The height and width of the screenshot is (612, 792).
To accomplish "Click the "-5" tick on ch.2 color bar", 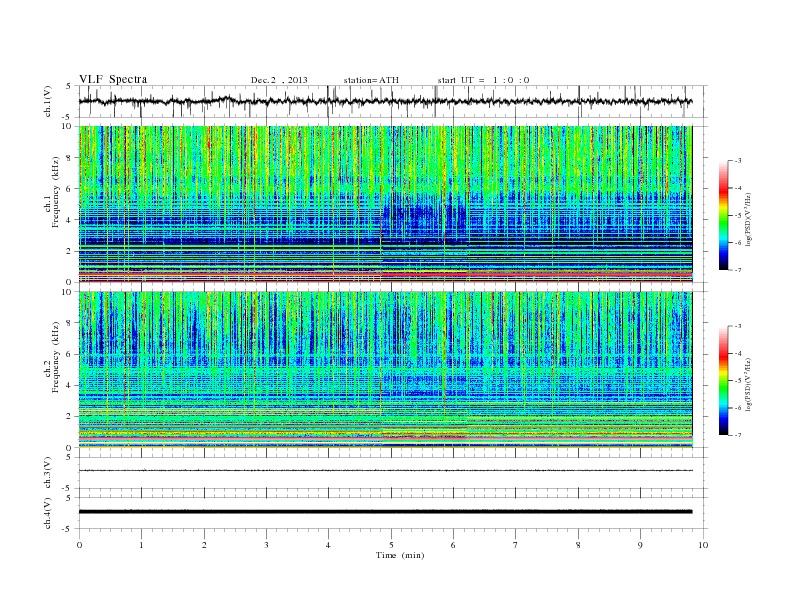I will click(x=738, y=381).
